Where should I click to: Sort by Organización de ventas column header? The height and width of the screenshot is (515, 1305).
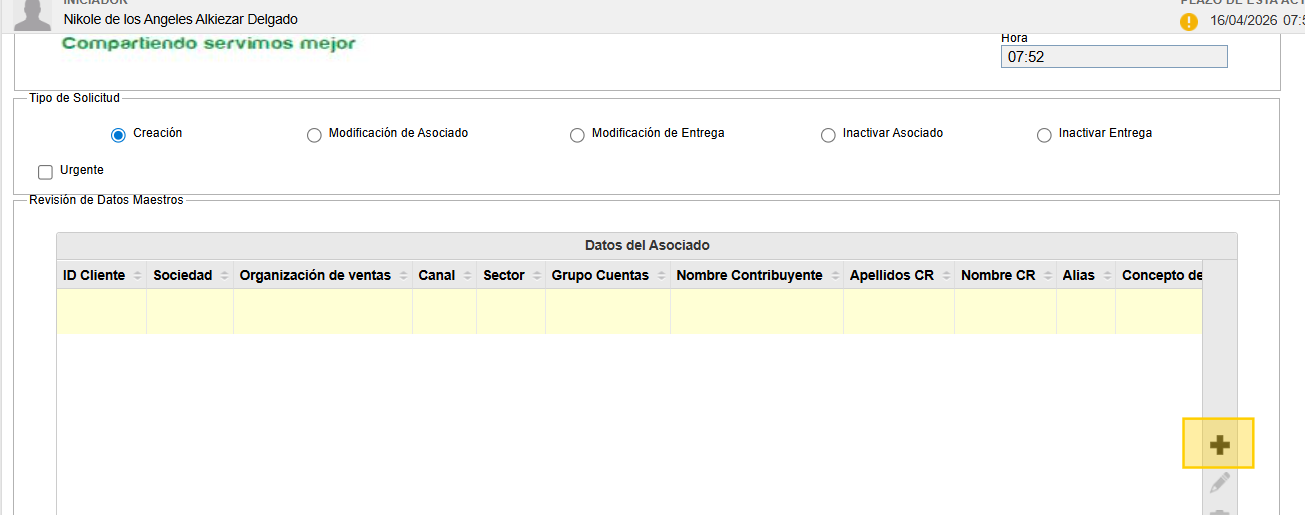click(315, 275)
